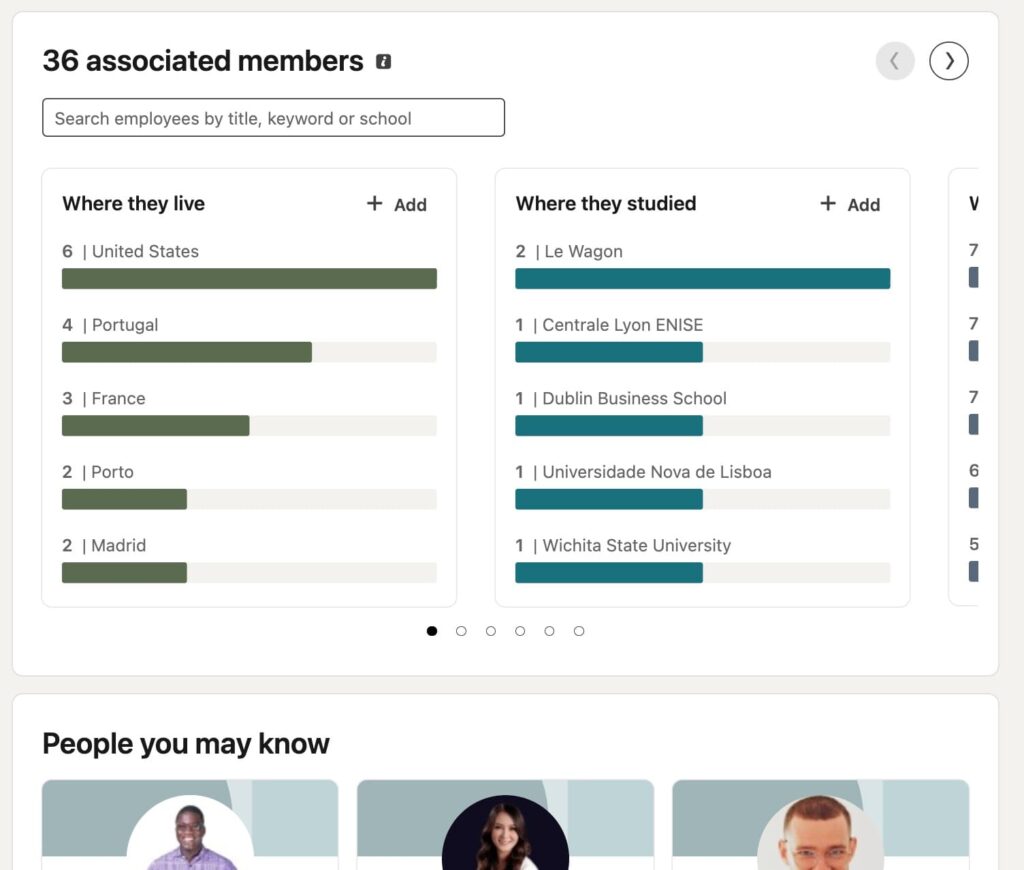Click '1 | Universidade Nova de Lisboa' label

click(643, 472)
